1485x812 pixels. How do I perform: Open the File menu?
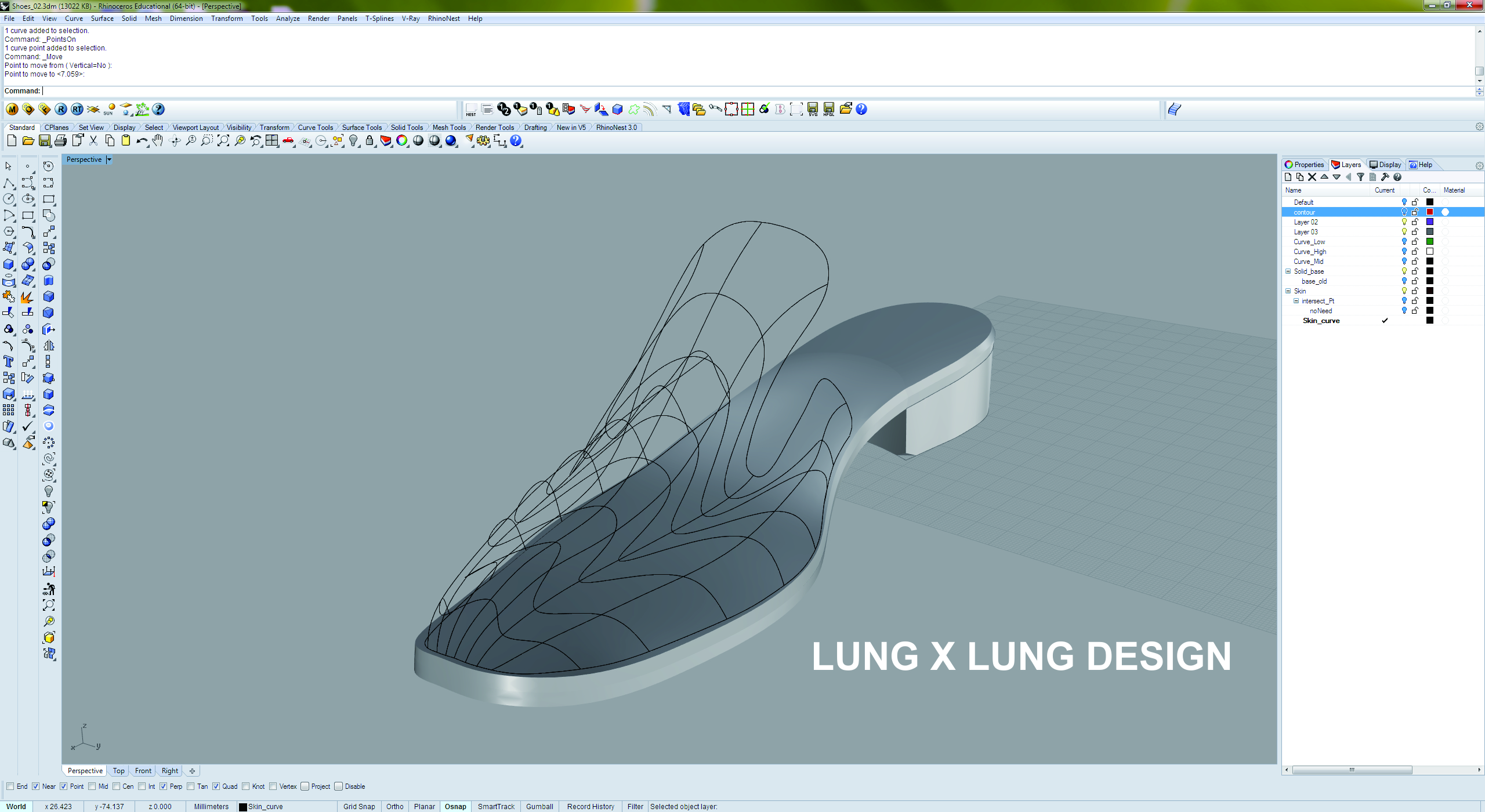(x=9, y=19)
